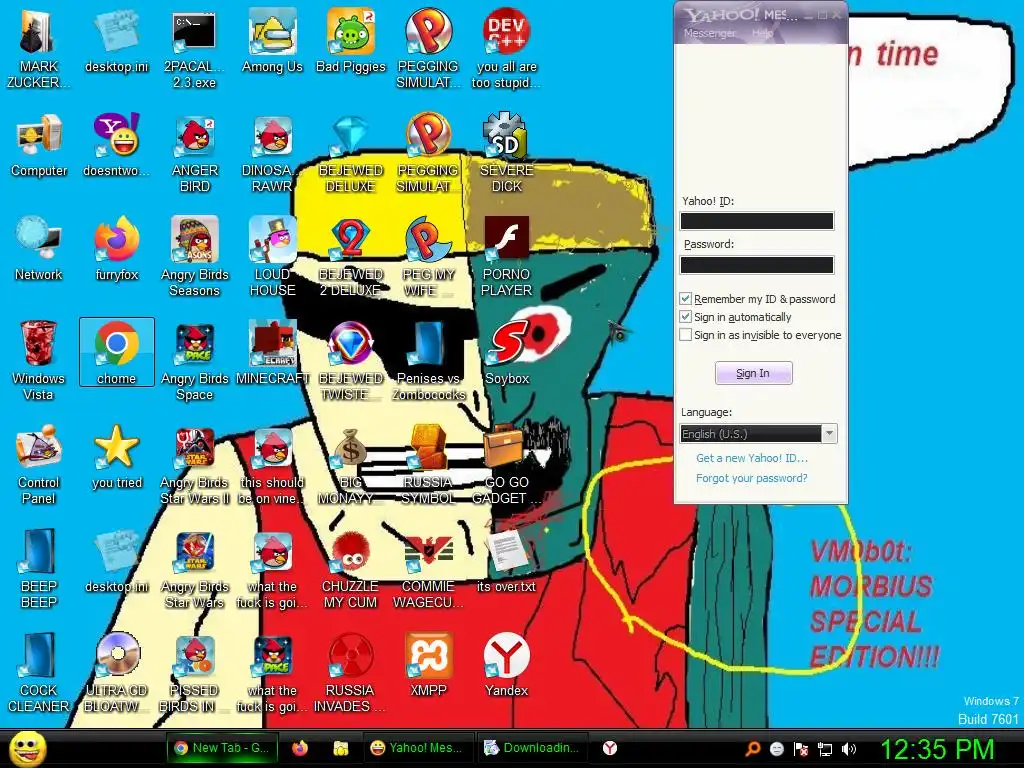Toggle 'Remember my ID & password' checkbox
This screenshot has height=768, width=1024.
tap(685, 298)
